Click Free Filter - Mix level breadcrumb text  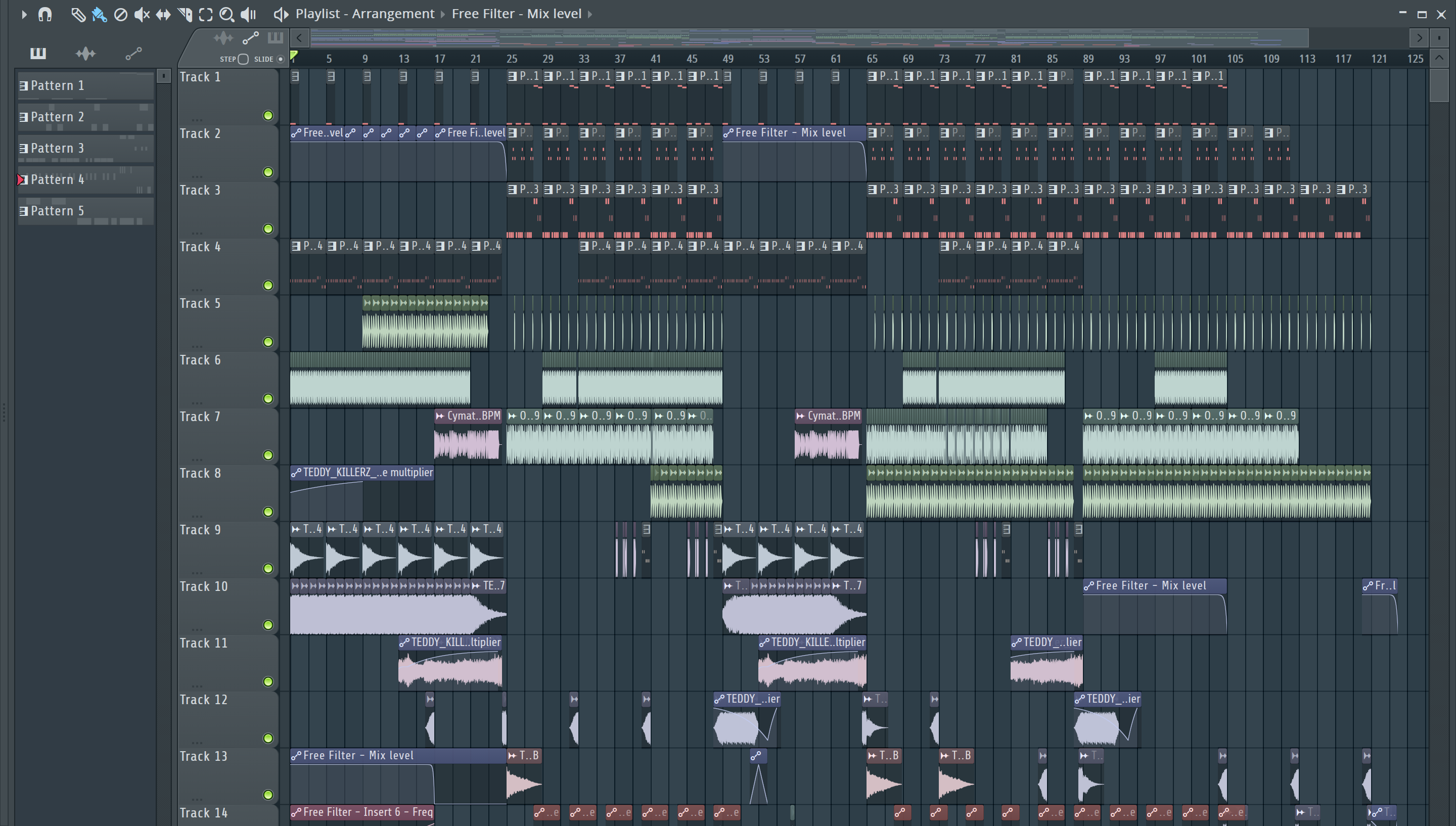pyautogui.click(x=517, y=14)
